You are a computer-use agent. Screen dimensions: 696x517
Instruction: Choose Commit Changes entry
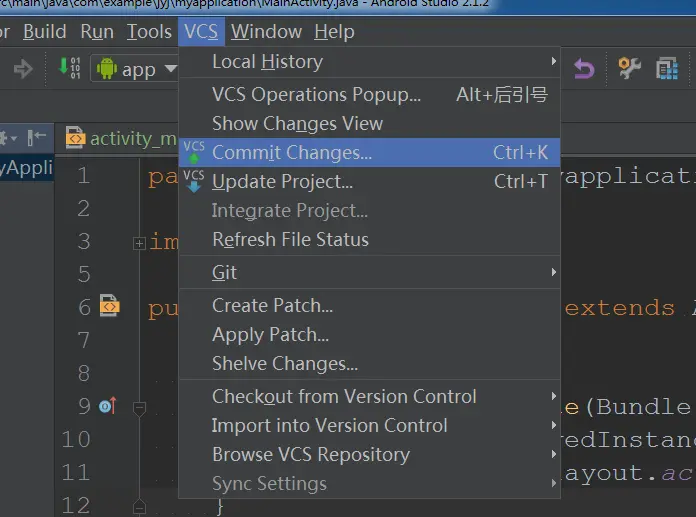[369, 153]
